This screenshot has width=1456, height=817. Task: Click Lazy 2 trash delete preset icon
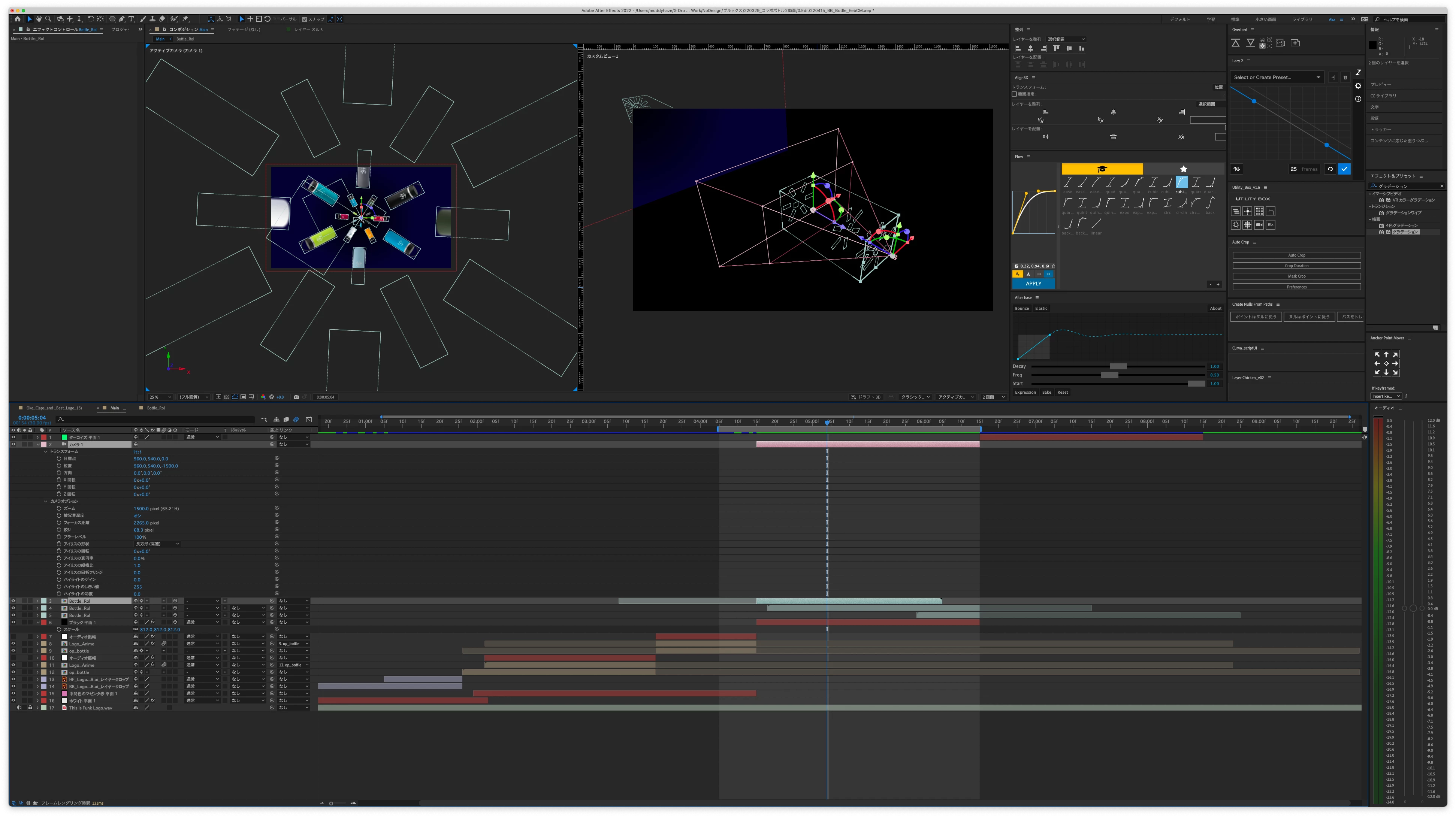[1345, 78]
